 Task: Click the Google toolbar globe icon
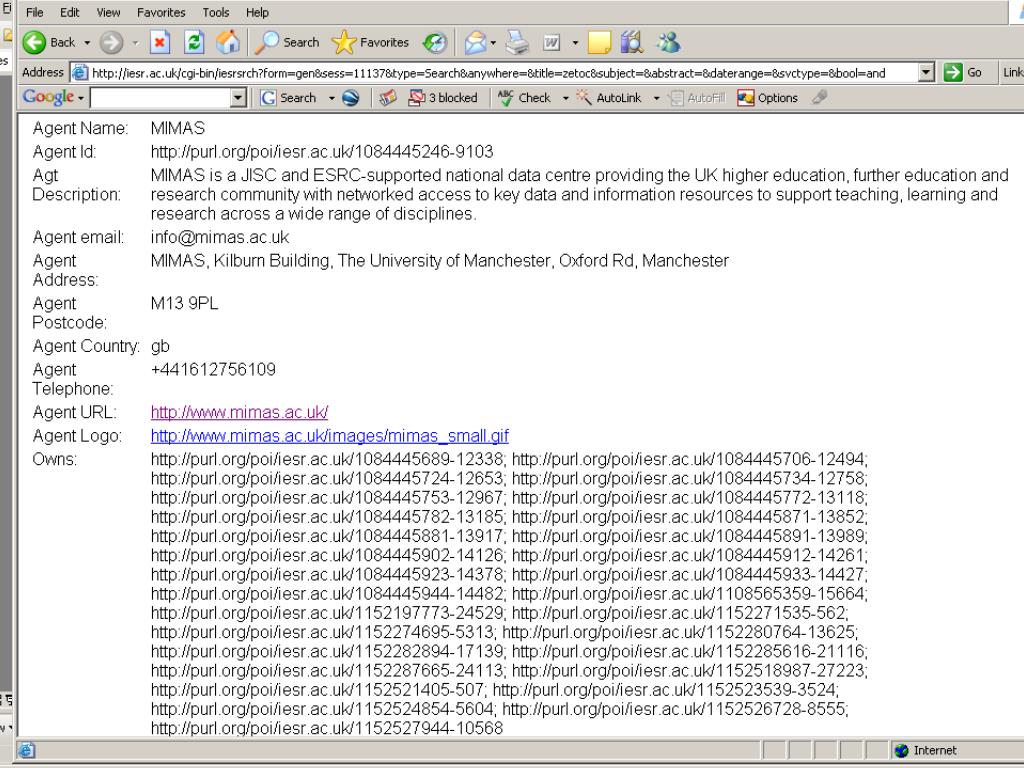351,98
